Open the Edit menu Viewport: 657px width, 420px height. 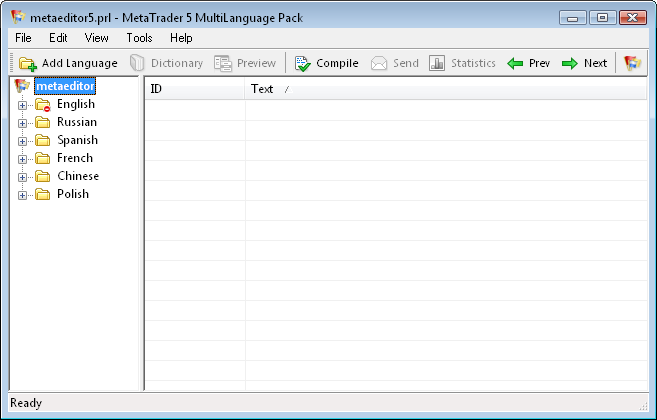pyautogui.click(x=58, y=38)
